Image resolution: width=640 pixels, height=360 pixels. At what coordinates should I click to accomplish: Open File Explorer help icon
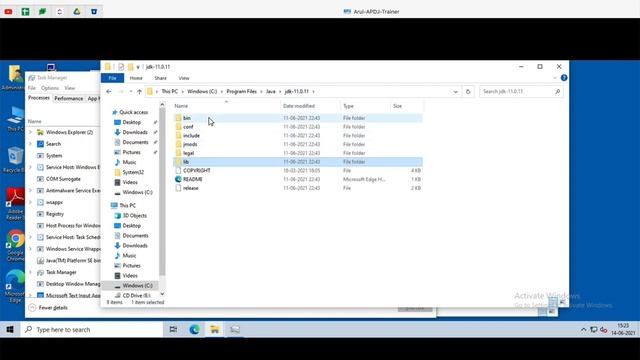tap(564, 78)
